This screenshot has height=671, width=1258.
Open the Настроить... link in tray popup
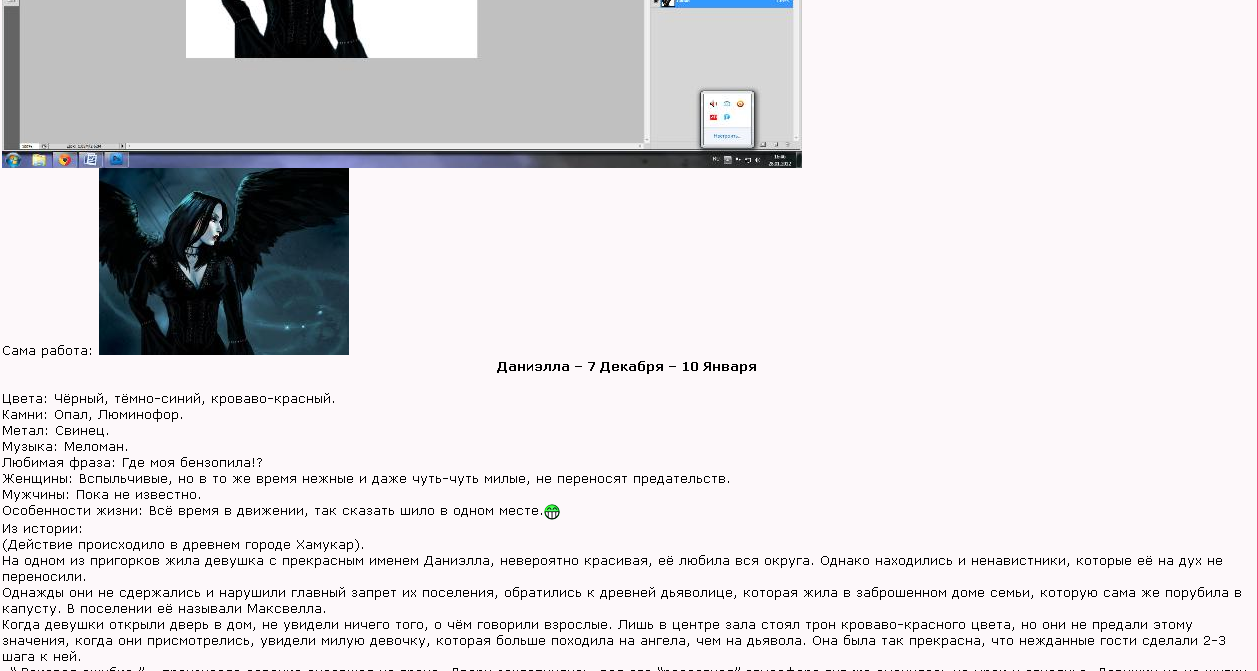click(727, 136)
